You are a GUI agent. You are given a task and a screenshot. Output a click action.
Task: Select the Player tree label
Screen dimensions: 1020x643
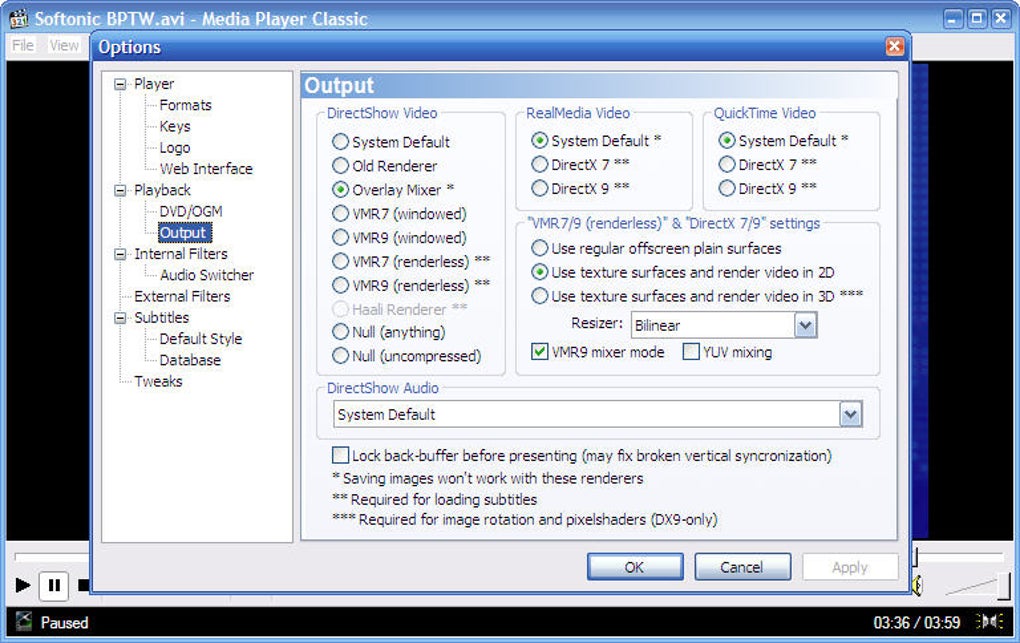(x=154, y=84)
